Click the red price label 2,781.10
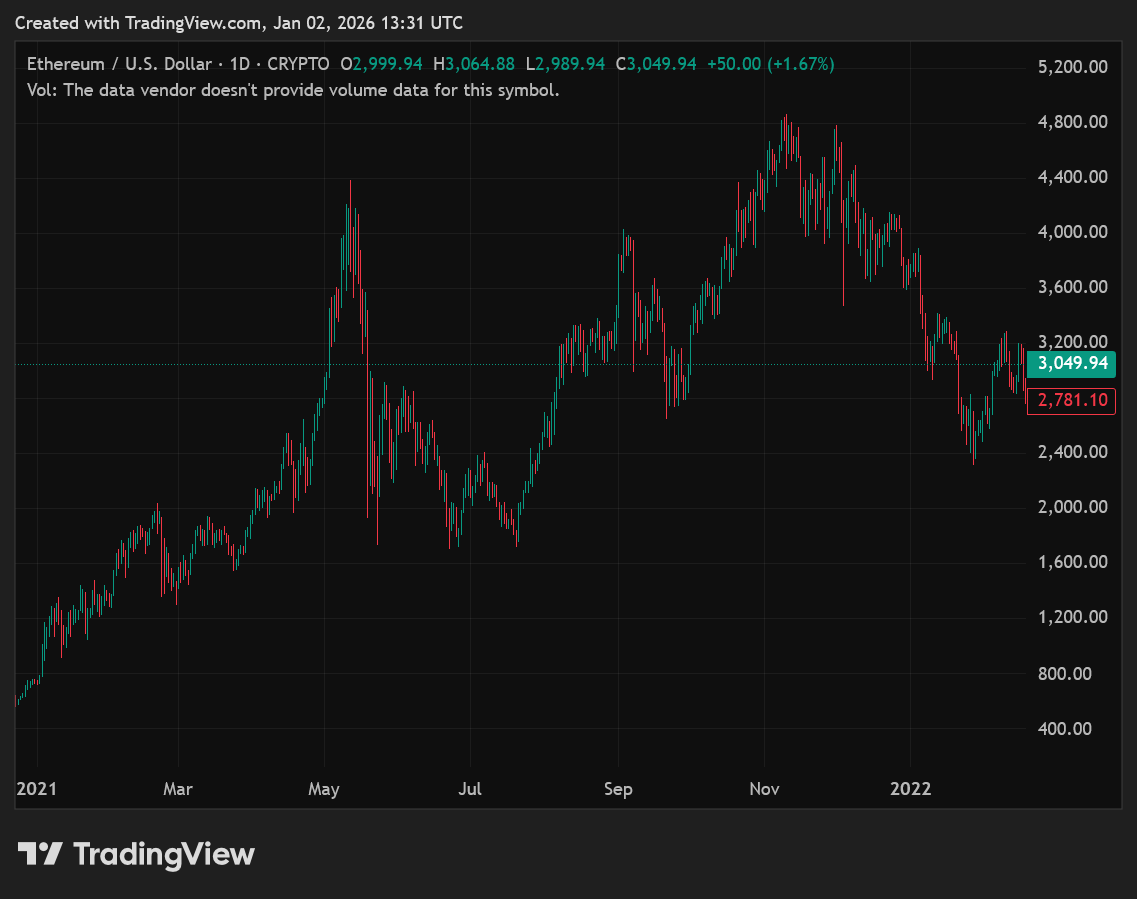Image resolution: width=1137 pixels, height=899 pixels. click(x=1071, y=401)
